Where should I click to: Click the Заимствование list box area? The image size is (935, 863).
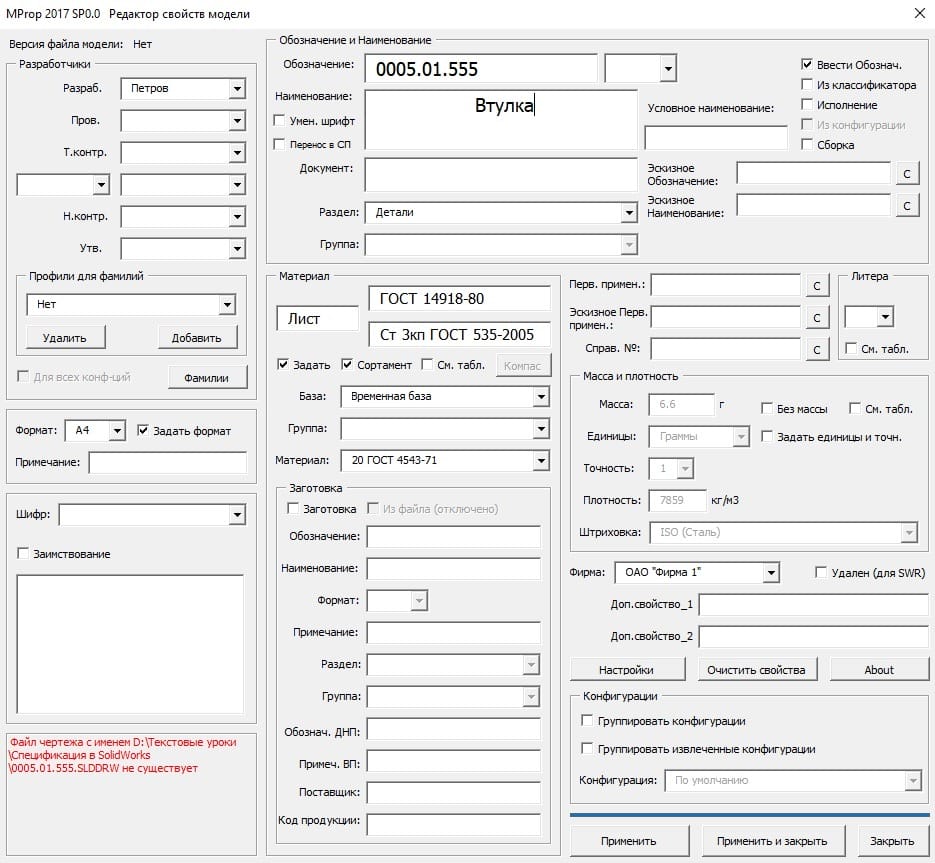130,644
